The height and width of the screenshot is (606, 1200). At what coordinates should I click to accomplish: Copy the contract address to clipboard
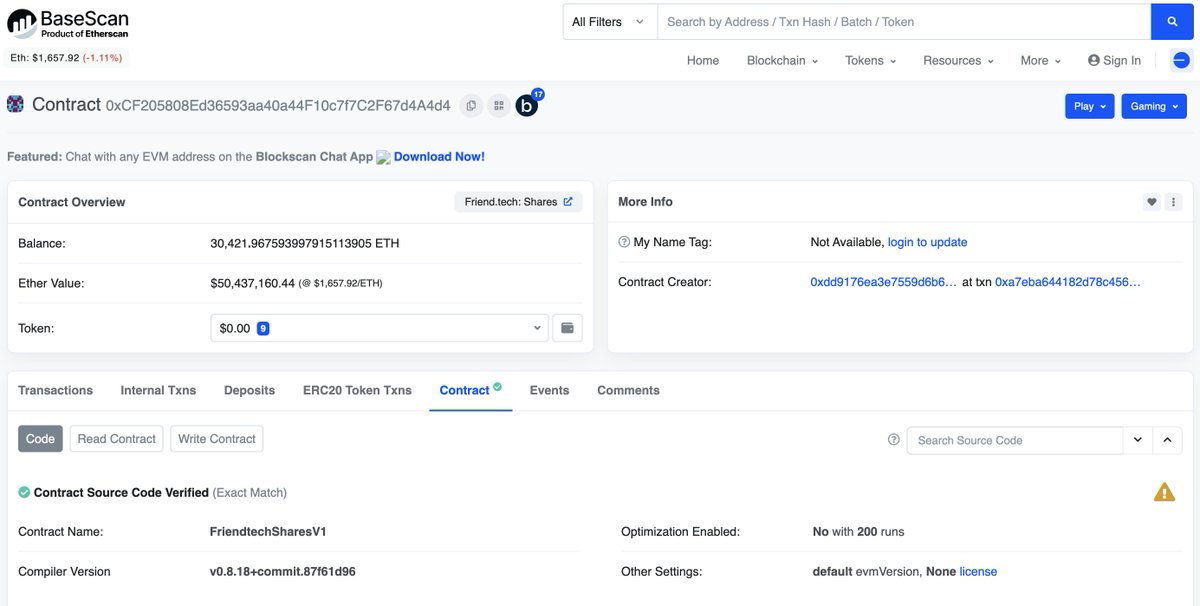click(471, 105)
